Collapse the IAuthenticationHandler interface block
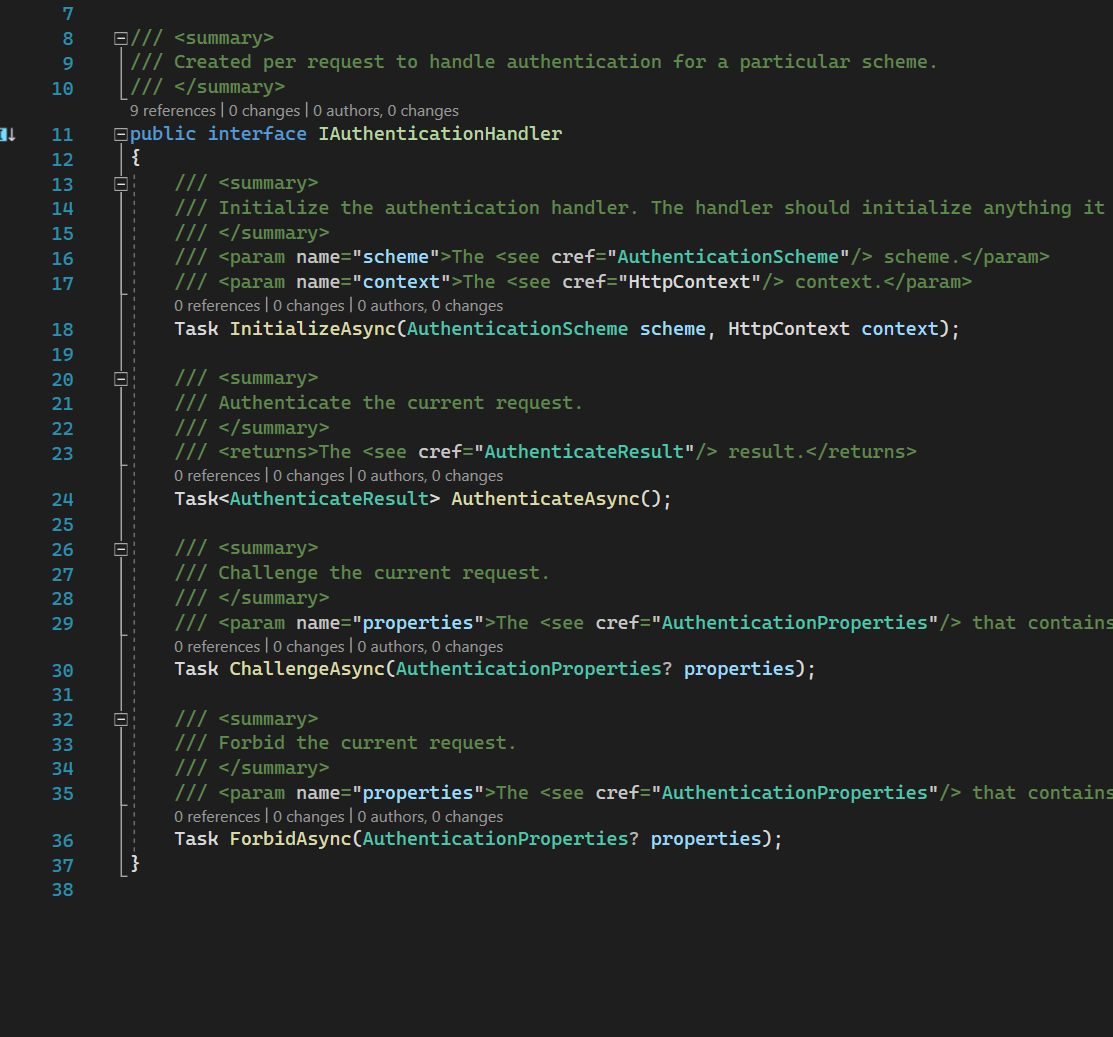 click(121, 134)
